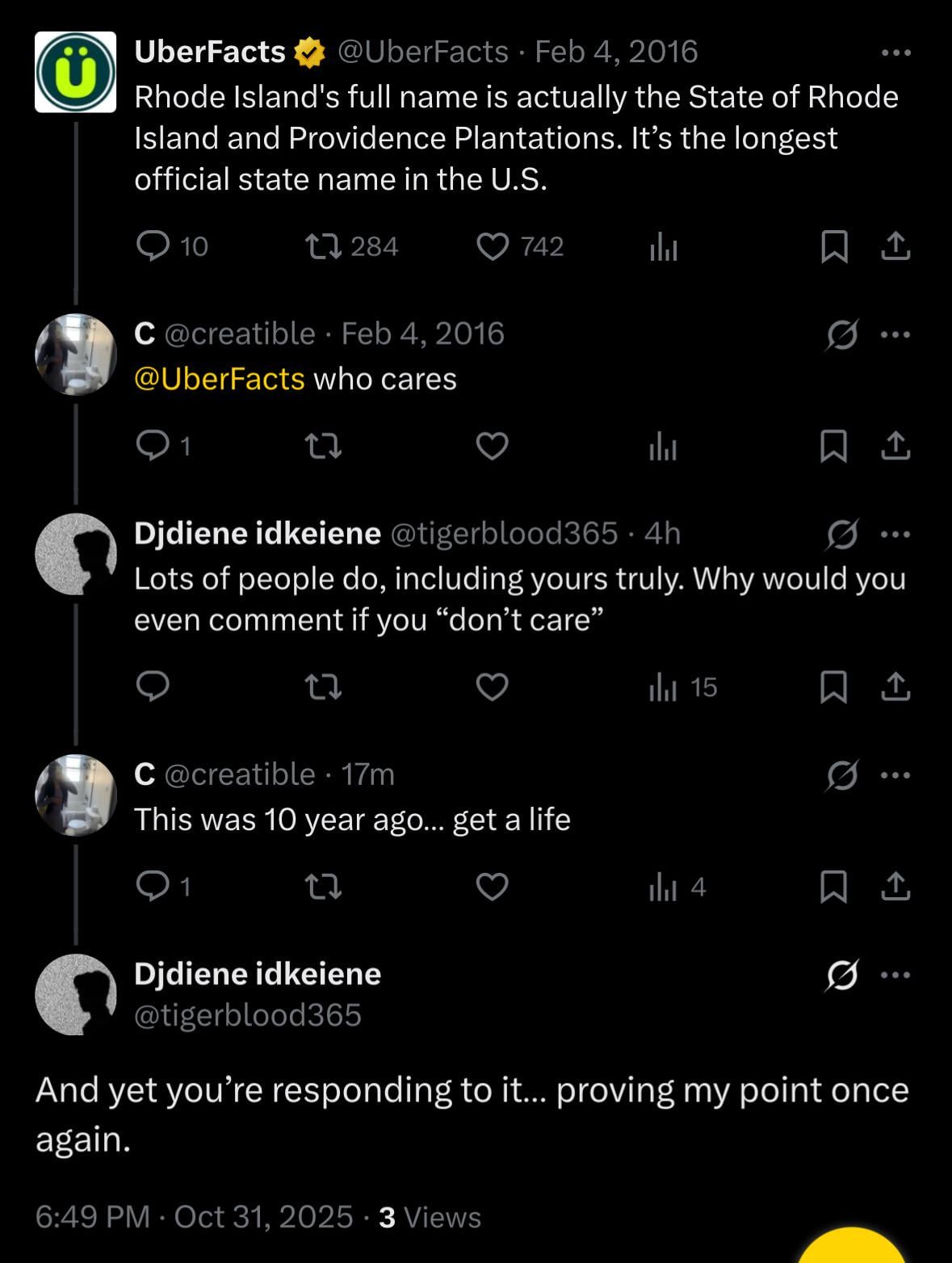
Task: Open the UberFacts profile avatar
Action: pyautogui.click(x=76, y=72)
